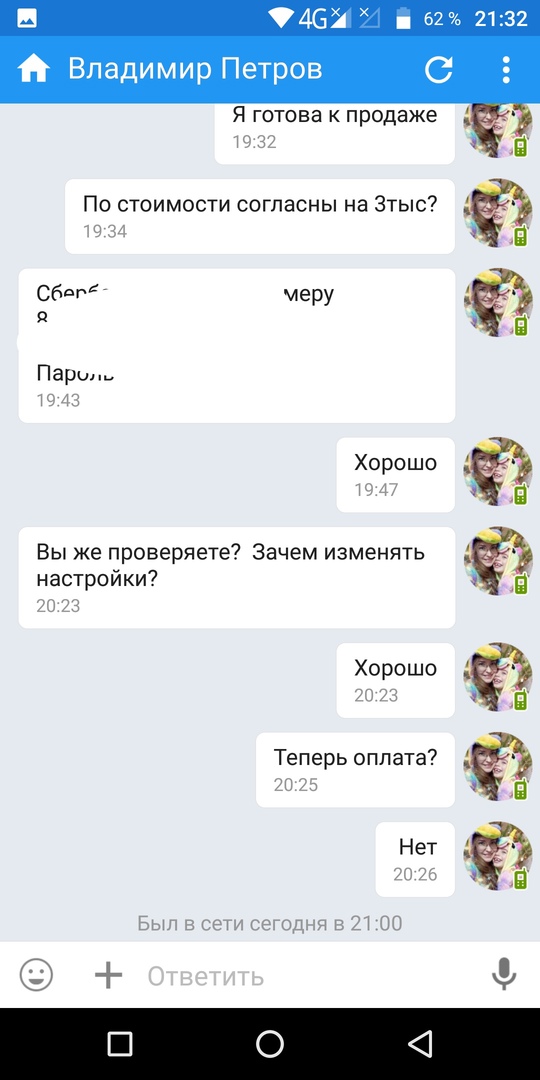The height and width of the screenshot is (1080, 540).
Task: Open recent apps with square button
Action: pyautogui.click(x=120, y=1043)
